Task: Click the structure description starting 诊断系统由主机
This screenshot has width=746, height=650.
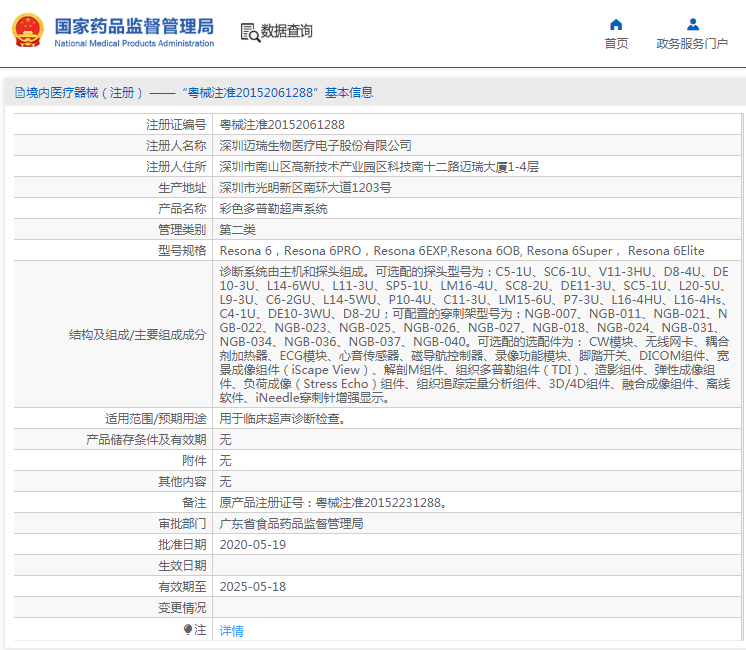Action: click(474, 335)
